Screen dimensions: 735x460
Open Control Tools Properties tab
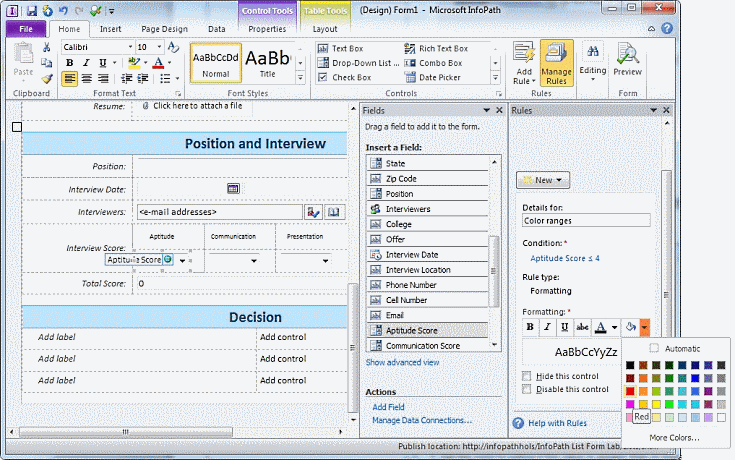point(267,29)
